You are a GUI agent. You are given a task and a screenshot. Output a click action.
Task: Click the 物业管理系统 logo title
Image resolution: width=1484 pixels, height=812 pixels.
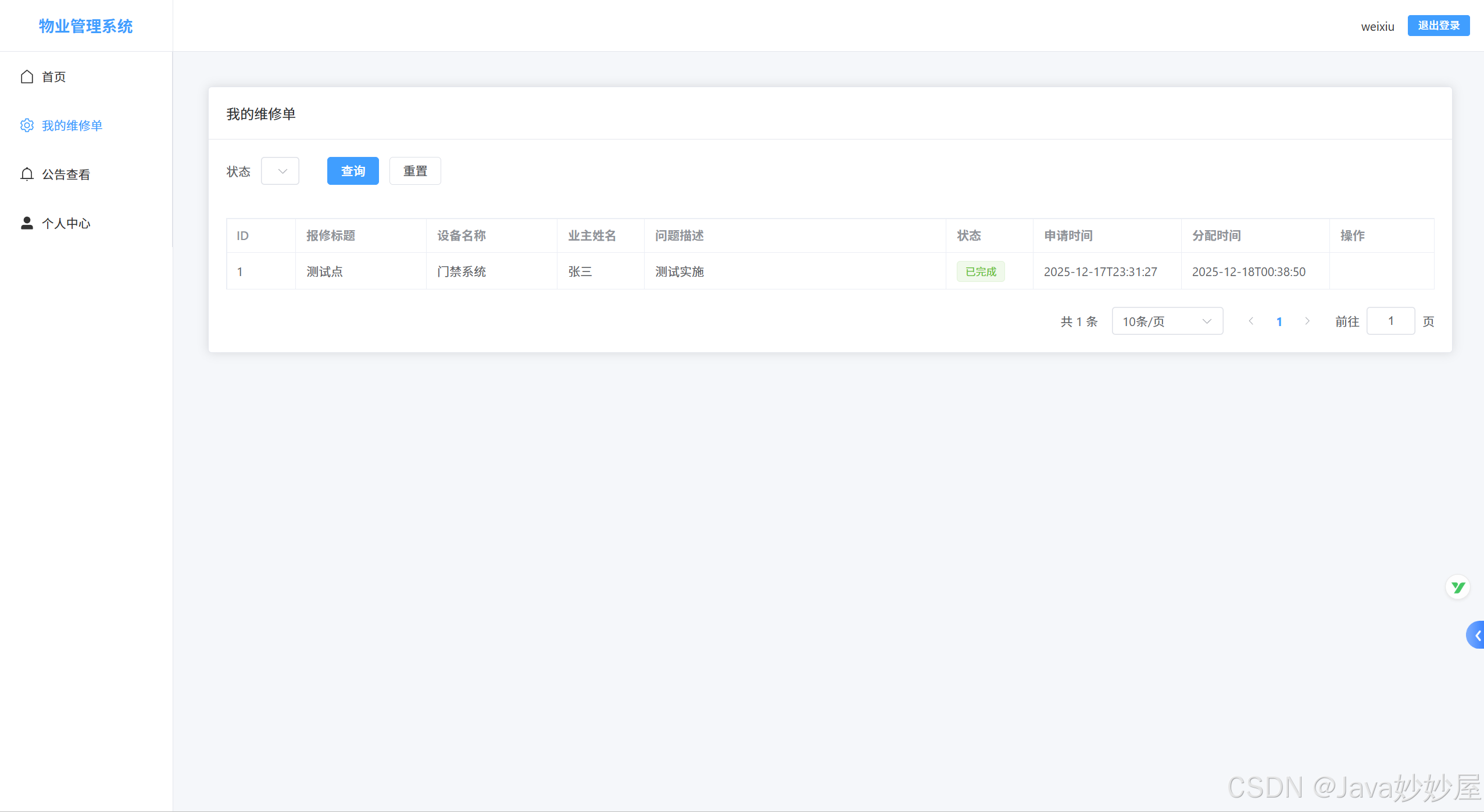coord(86,26)
